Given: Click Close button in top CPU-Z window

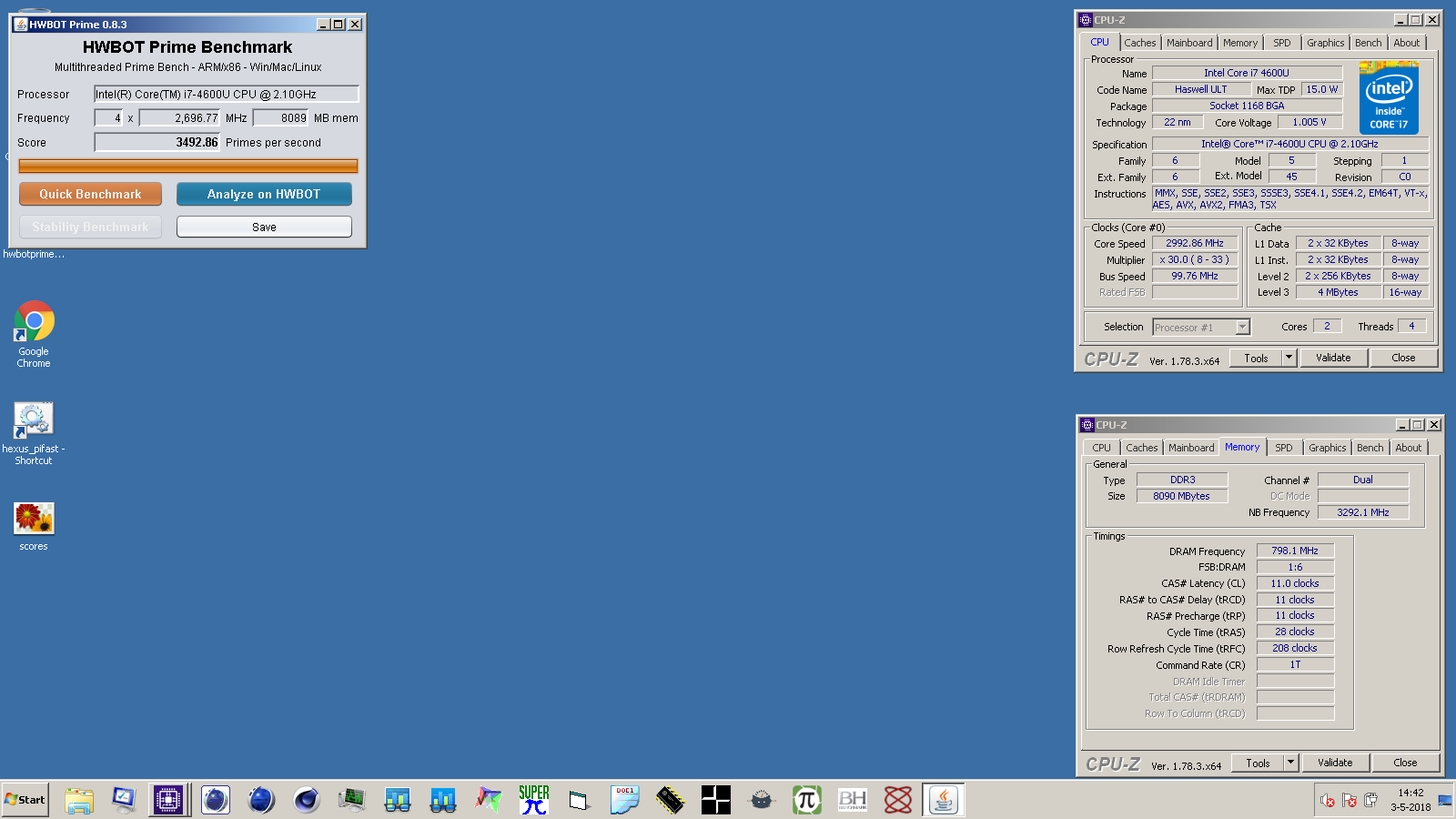Looking at the screenshot, I should click(x=1403, y=358).
